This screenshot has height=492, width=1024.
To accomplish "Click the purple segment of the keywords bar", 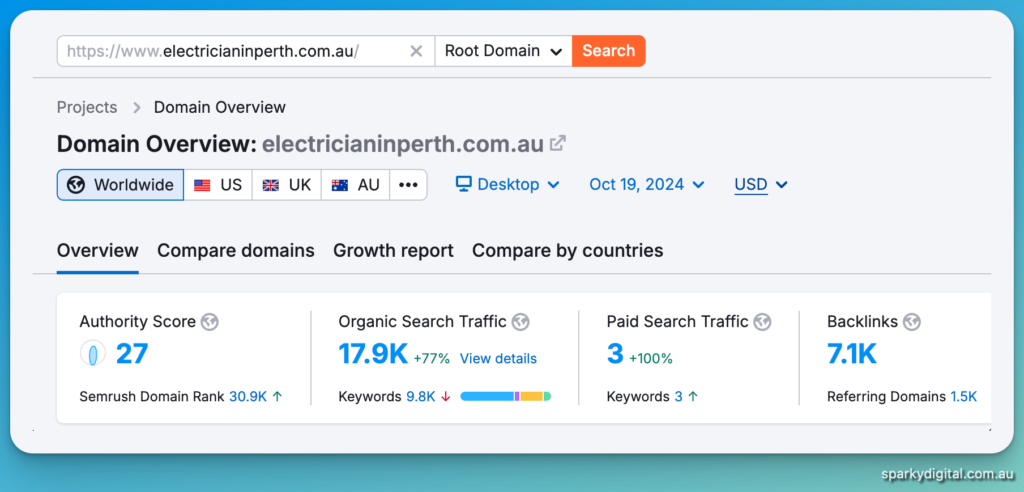I will coord(517,396).
